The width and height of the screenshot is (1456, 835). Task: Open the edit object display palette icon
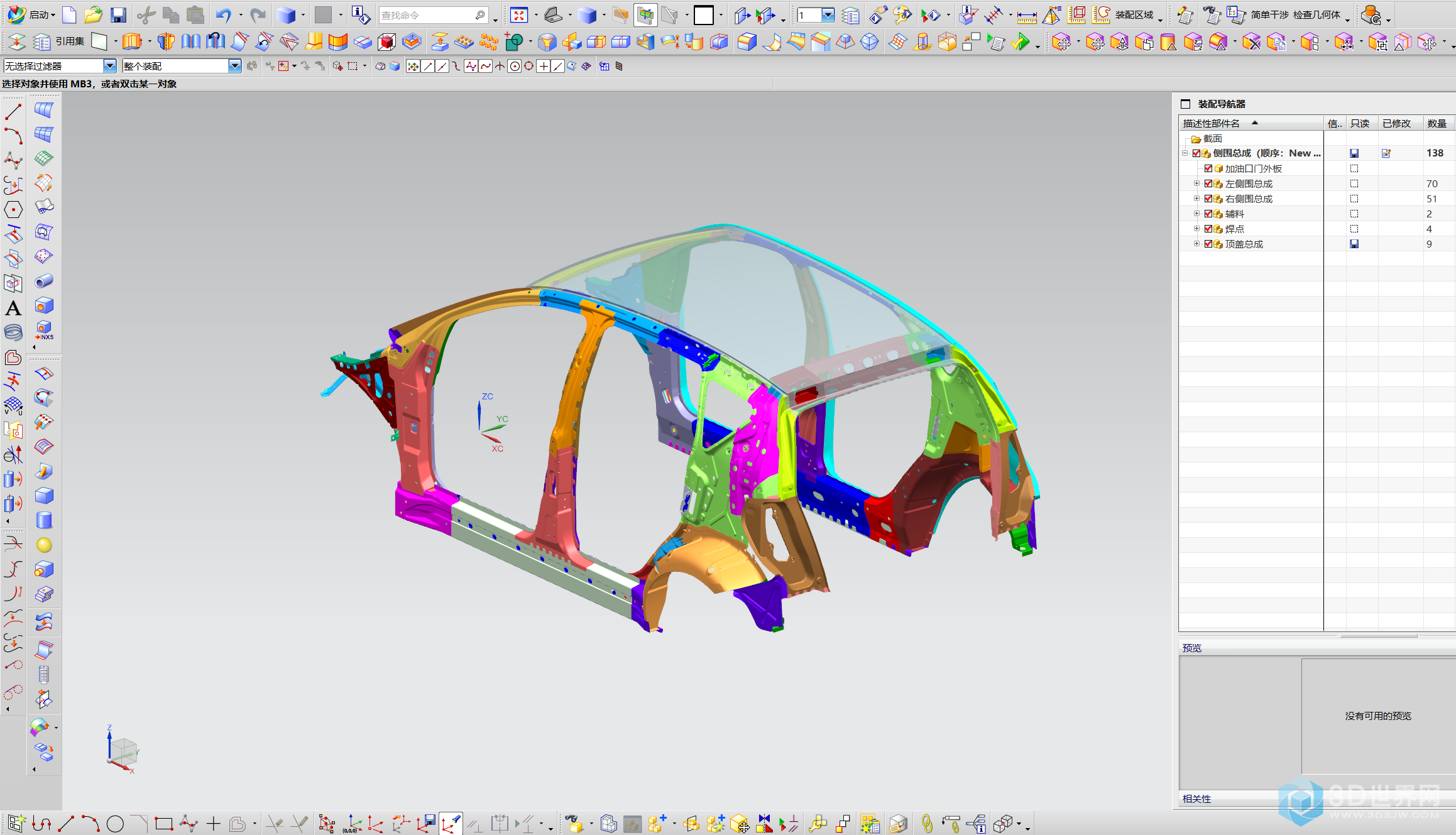tap(902, 14)
